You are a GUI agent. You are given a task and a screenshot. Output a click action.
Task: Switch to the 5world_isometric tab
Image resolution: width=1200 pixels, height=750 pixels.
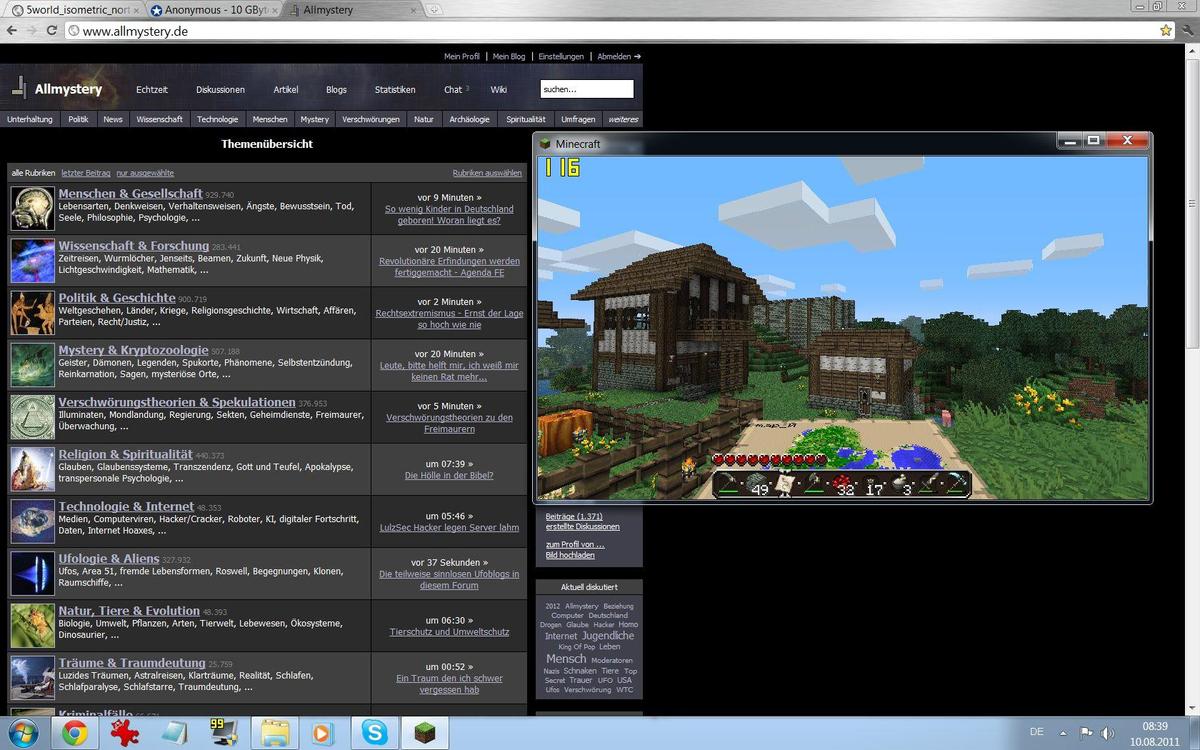72,10
